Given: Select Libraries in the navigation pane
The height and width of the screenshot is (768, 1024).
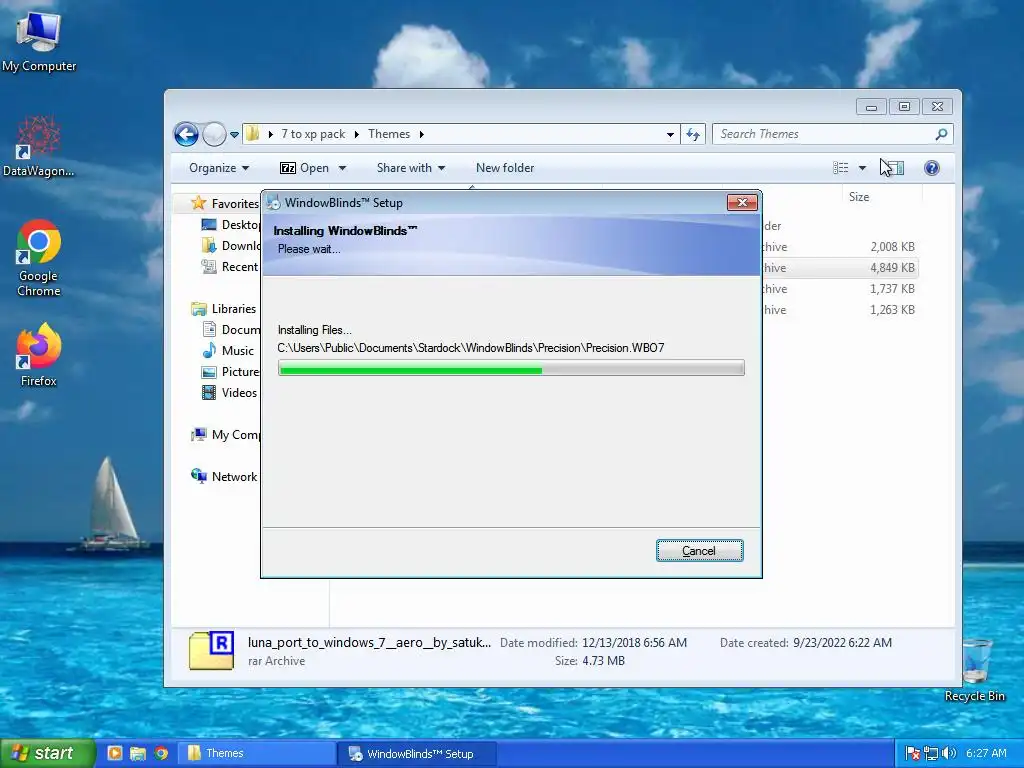Looking at the screenshot, I should pyautogui.click(x=223, y=308).
